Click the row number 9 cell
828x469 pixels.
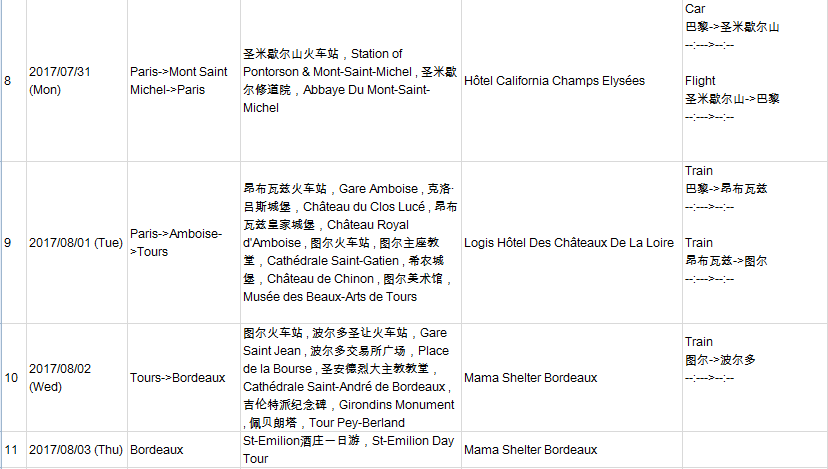point(9,243)
